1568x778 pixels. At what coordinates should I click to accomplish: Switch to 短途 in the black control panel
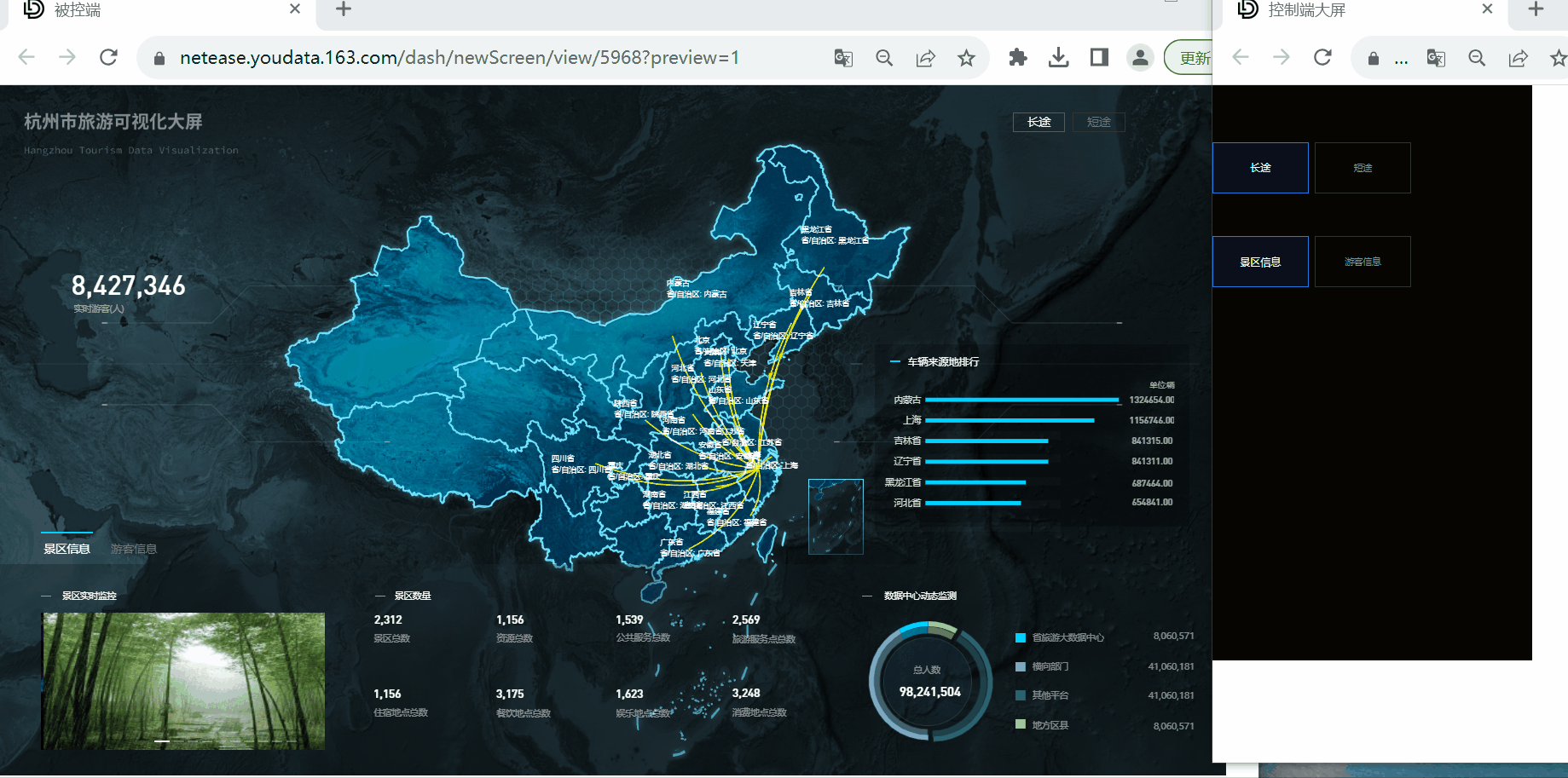coord(1362,168)
